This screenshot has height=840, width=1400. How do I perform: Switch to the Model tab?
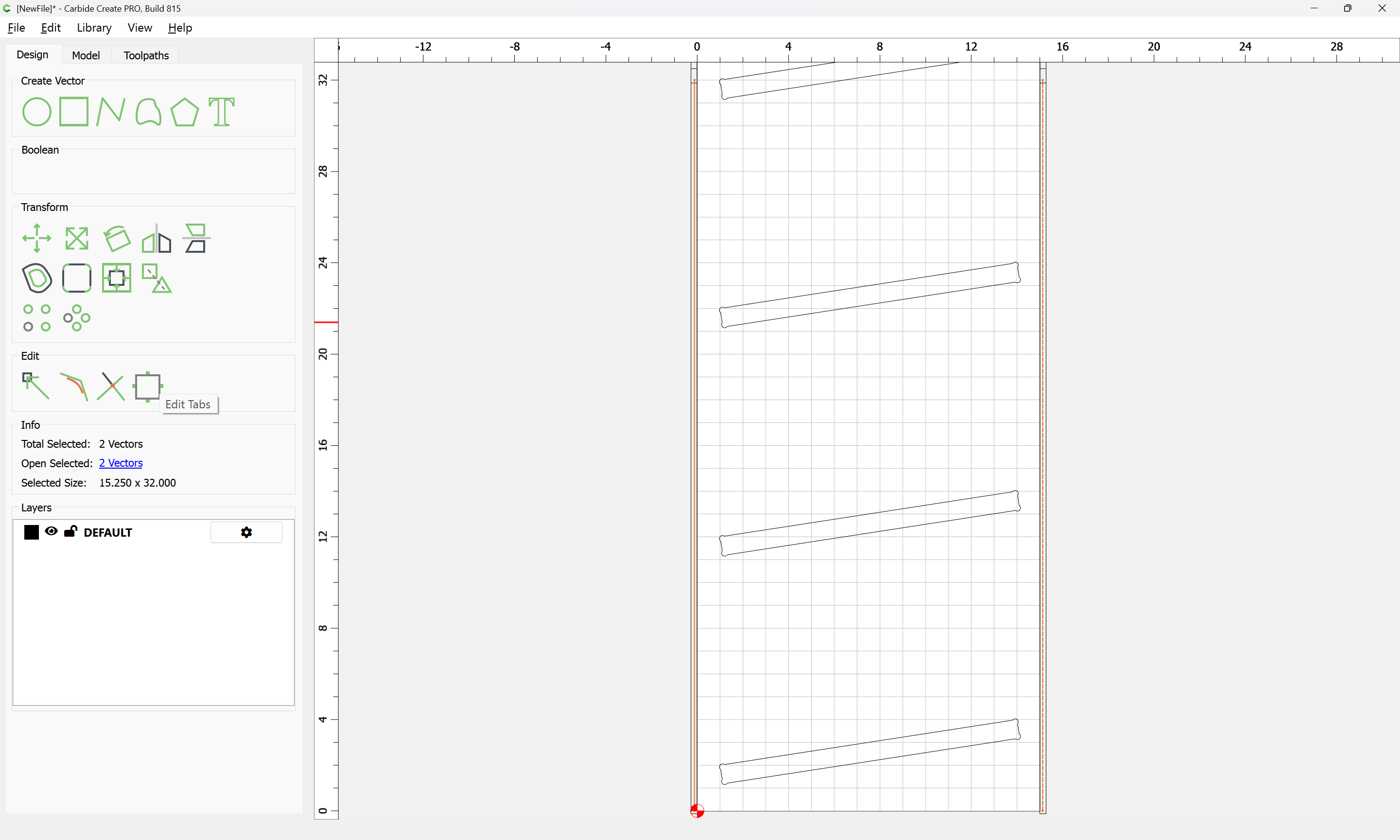(86, 55)
